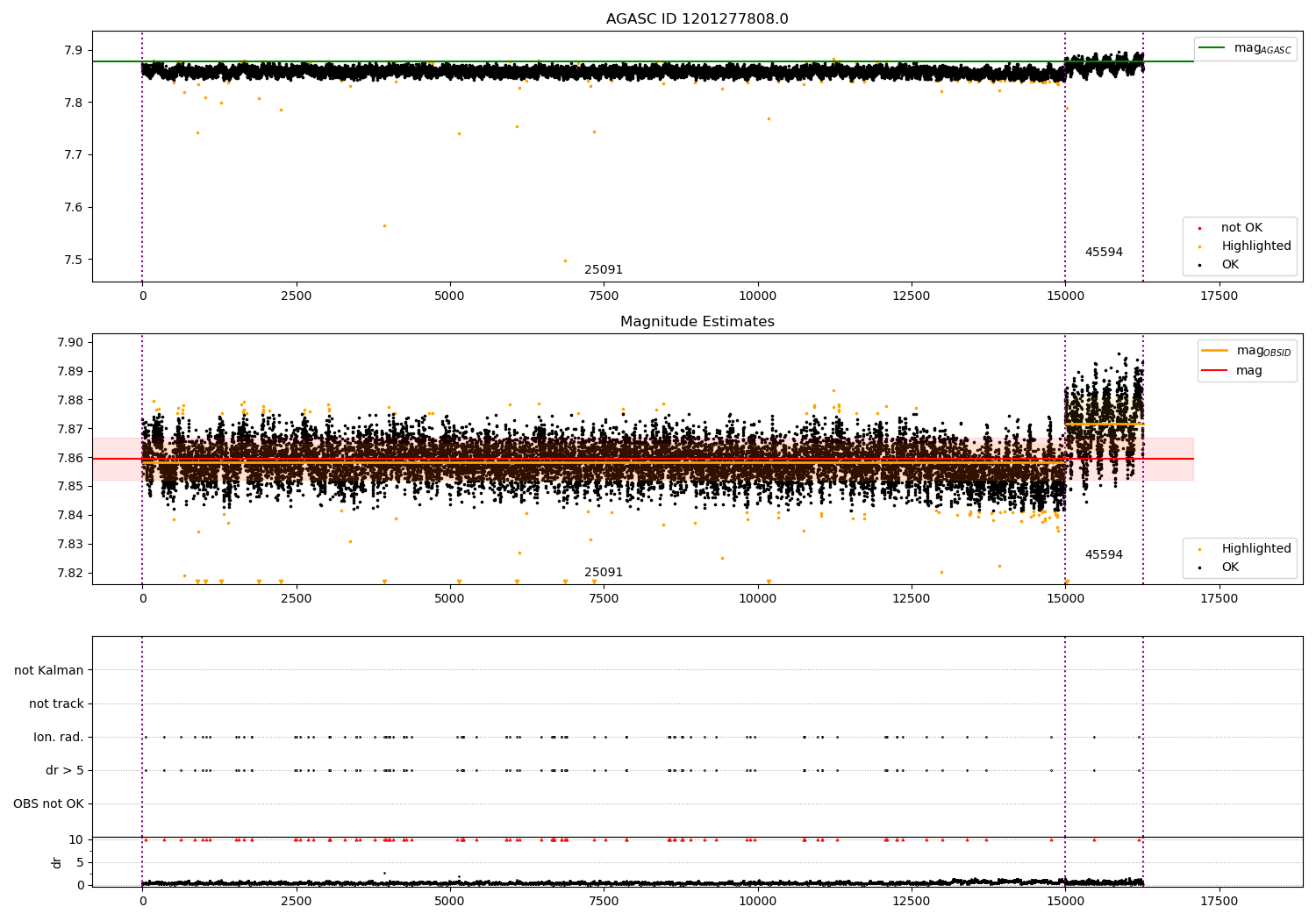
Task: Click the orange outlier point near magnitude 7.56
Action: pyautogui.click(x=384, y=225)
